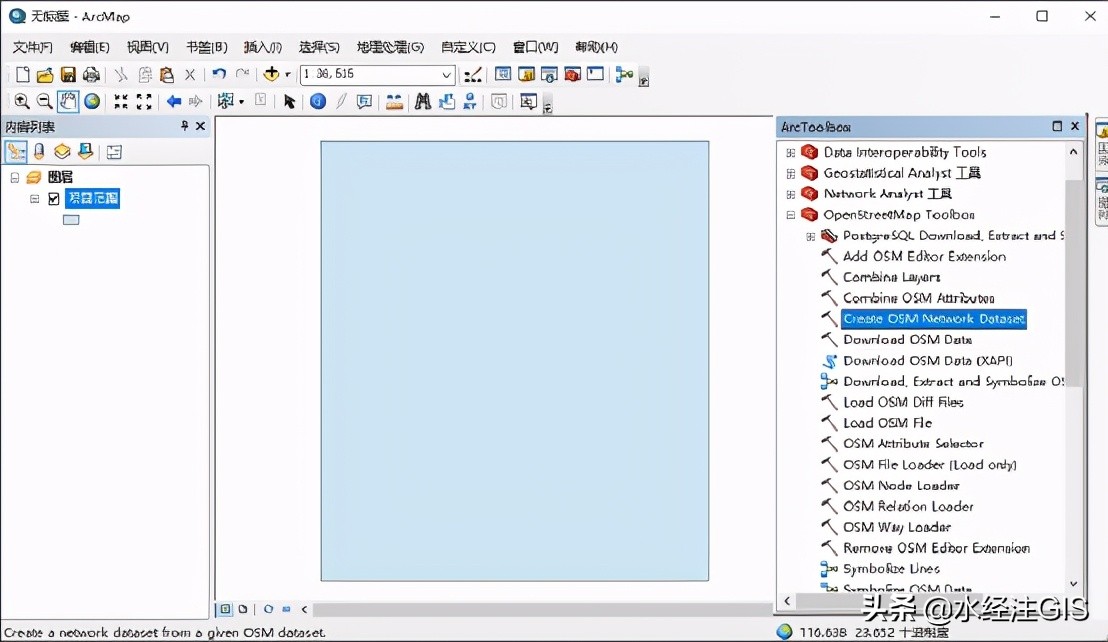This screenshot has height=642, width=1108.
Task: Click the Full Extent globe icon
Action: point(92,101)
